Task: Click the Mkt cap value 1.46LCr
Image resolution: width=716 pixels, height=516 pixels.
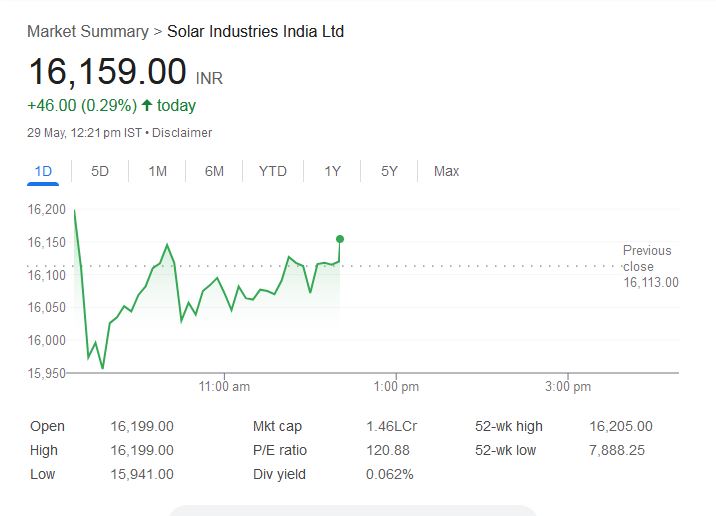Action: point(392,426)
